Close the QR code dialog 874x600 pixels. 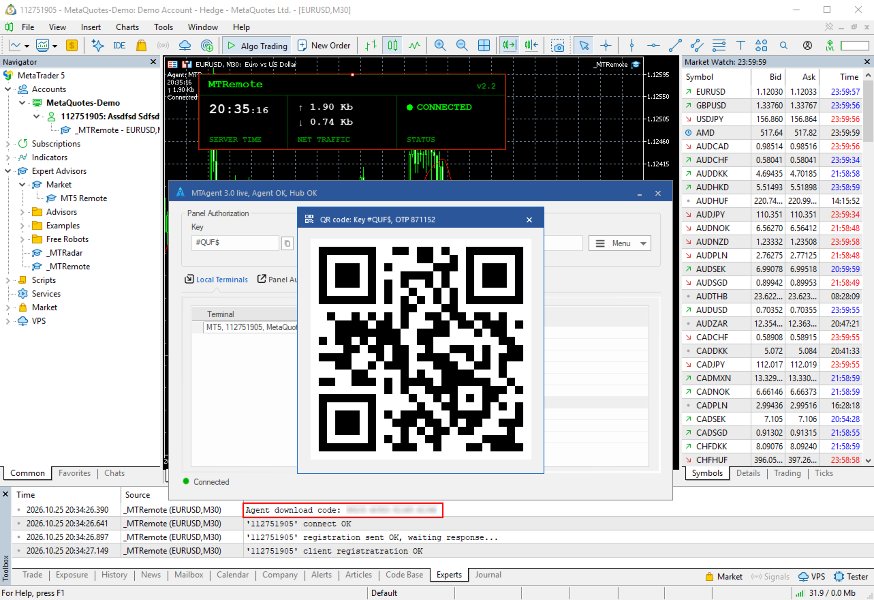pyautogui.click(x=529, y=220)
